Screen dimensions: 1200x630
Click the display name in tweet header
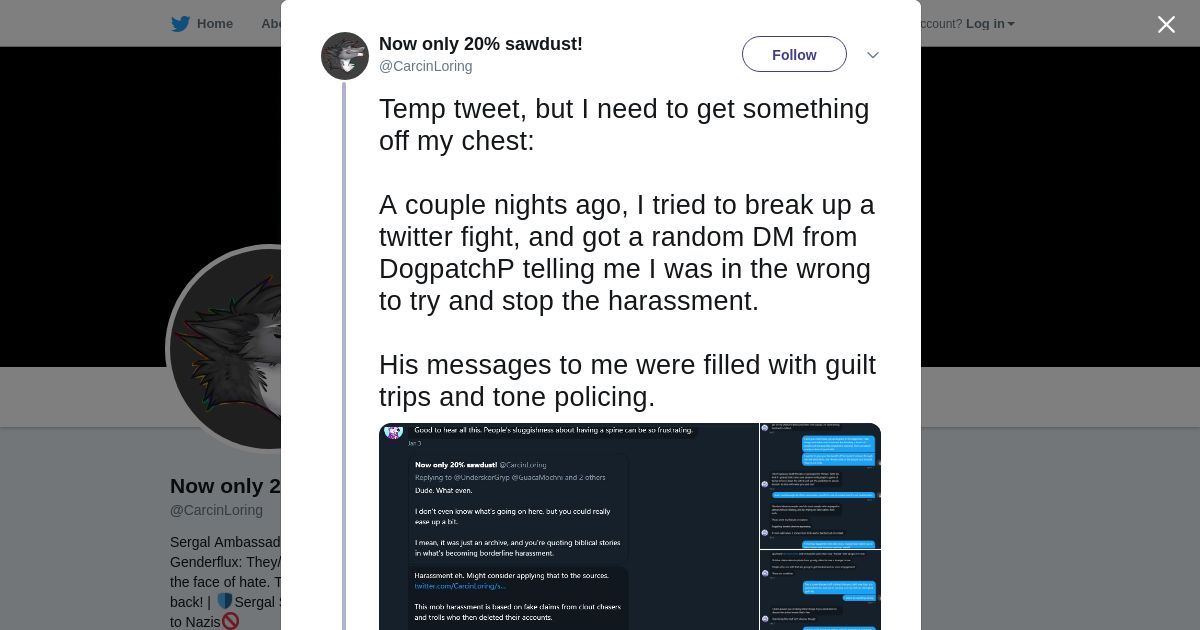[480, 44]
